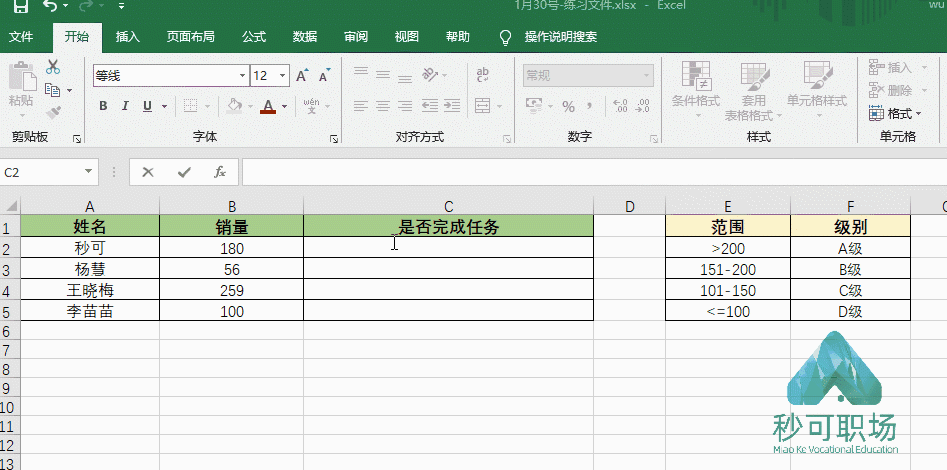Viewport: 947px width, 470px height.
Task: Click the Merge and Center icon
Action: [x=483, y=106]
